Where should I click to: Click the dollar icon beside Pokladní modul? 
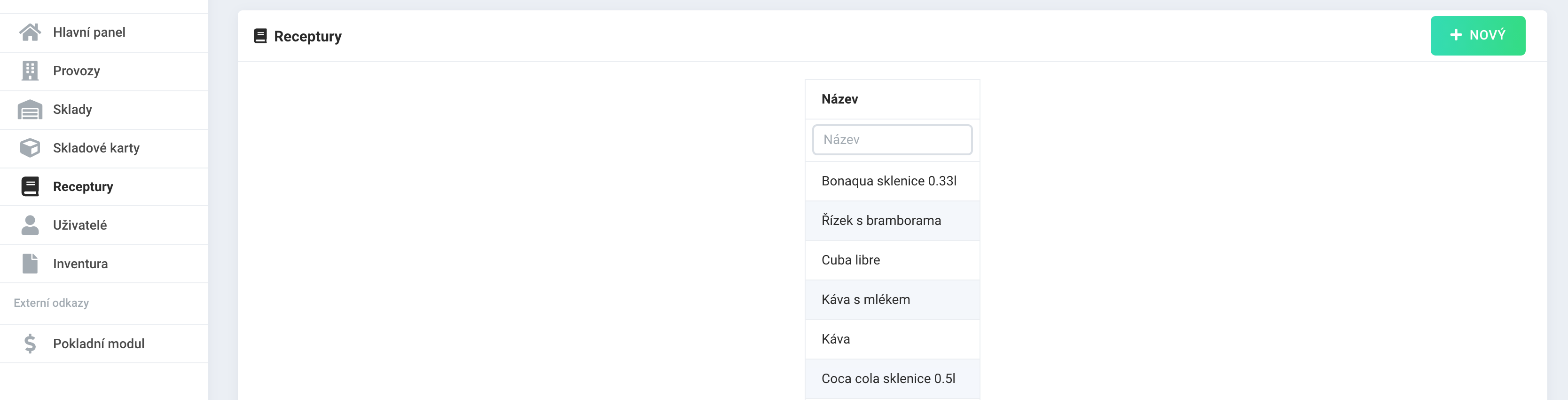(30, 344)
